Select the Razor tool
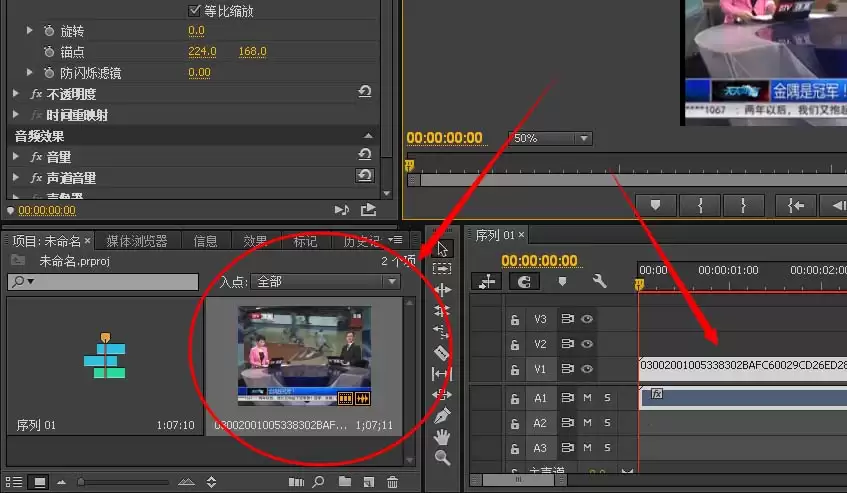Viewport: 847px width, 493px height. pos(442,353)
